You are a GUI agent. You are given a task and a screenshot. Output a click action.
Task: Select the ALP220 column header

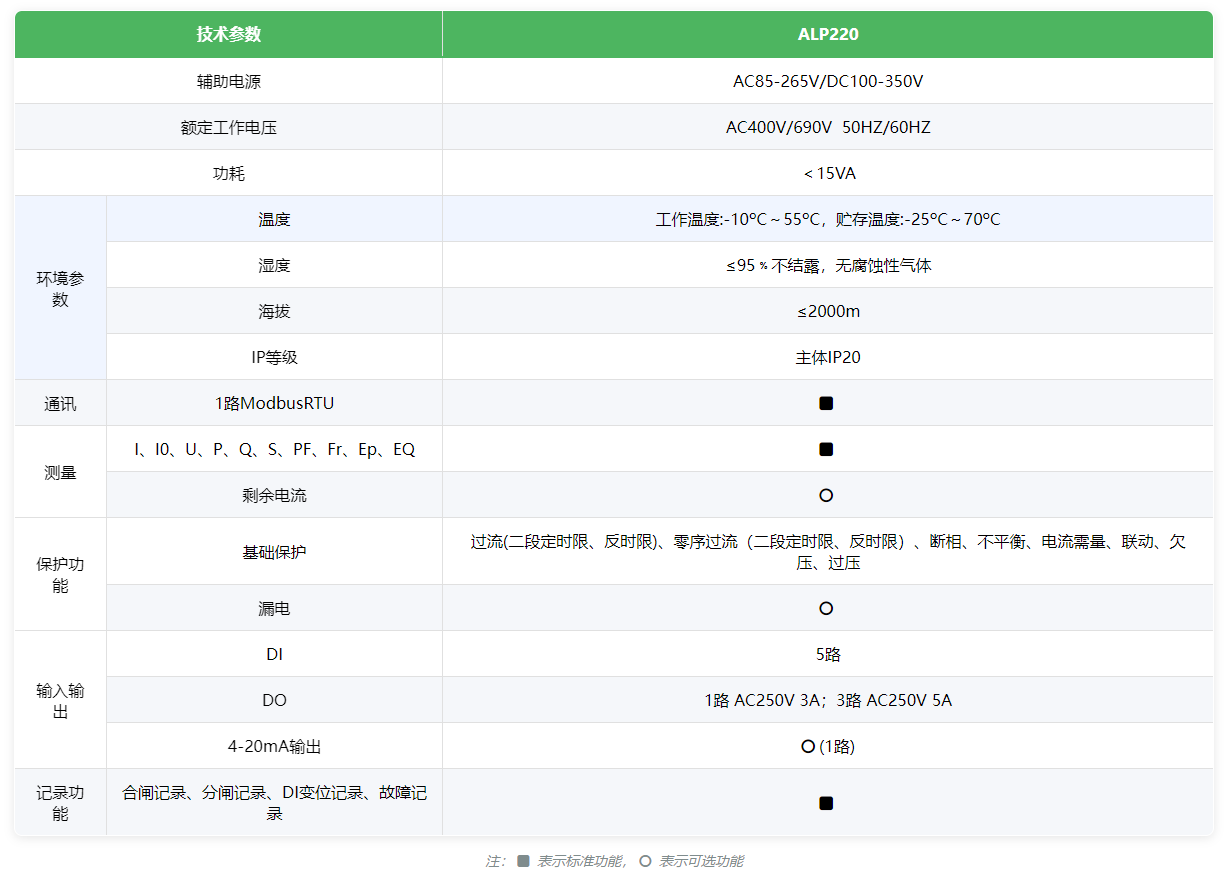click(827, 34)
